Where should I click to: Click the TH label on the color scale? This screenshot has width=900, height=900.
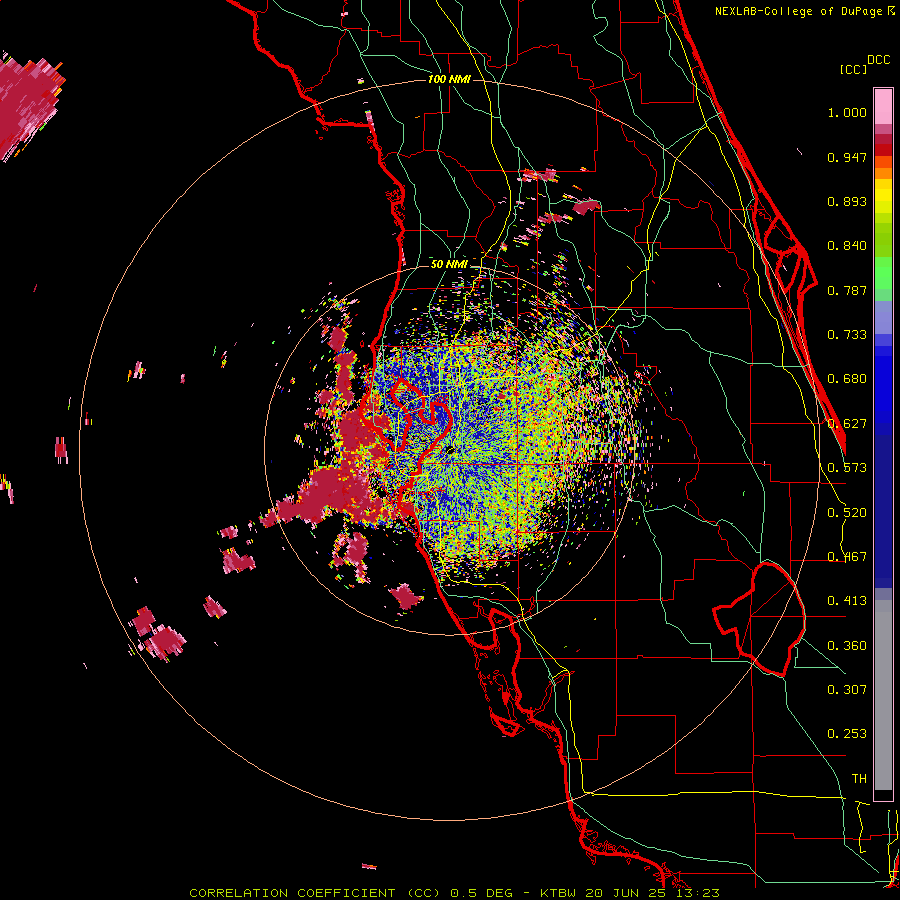pyautogui.click(x=859, y=779)
